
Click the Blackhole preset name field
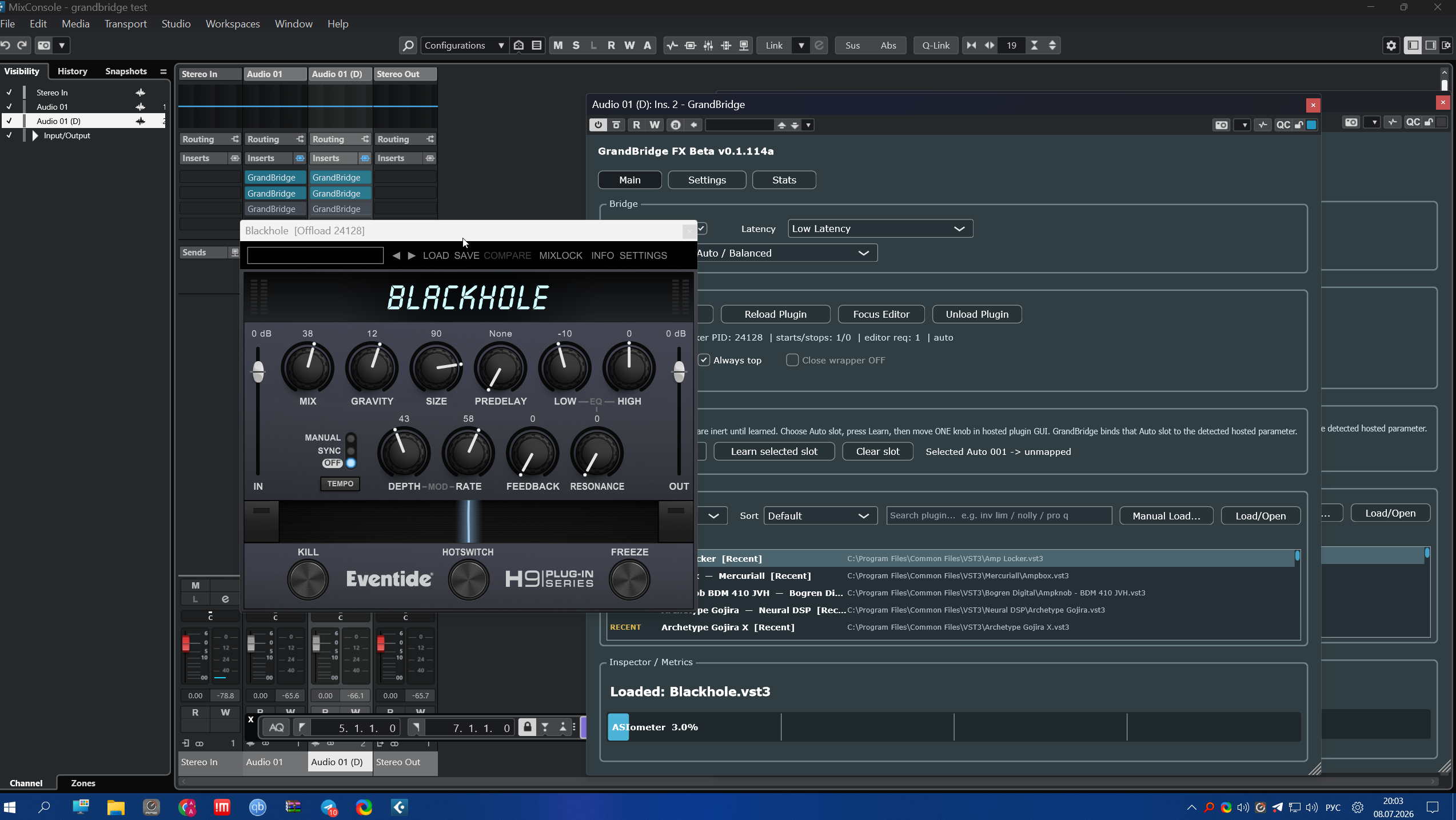[315, 255]
